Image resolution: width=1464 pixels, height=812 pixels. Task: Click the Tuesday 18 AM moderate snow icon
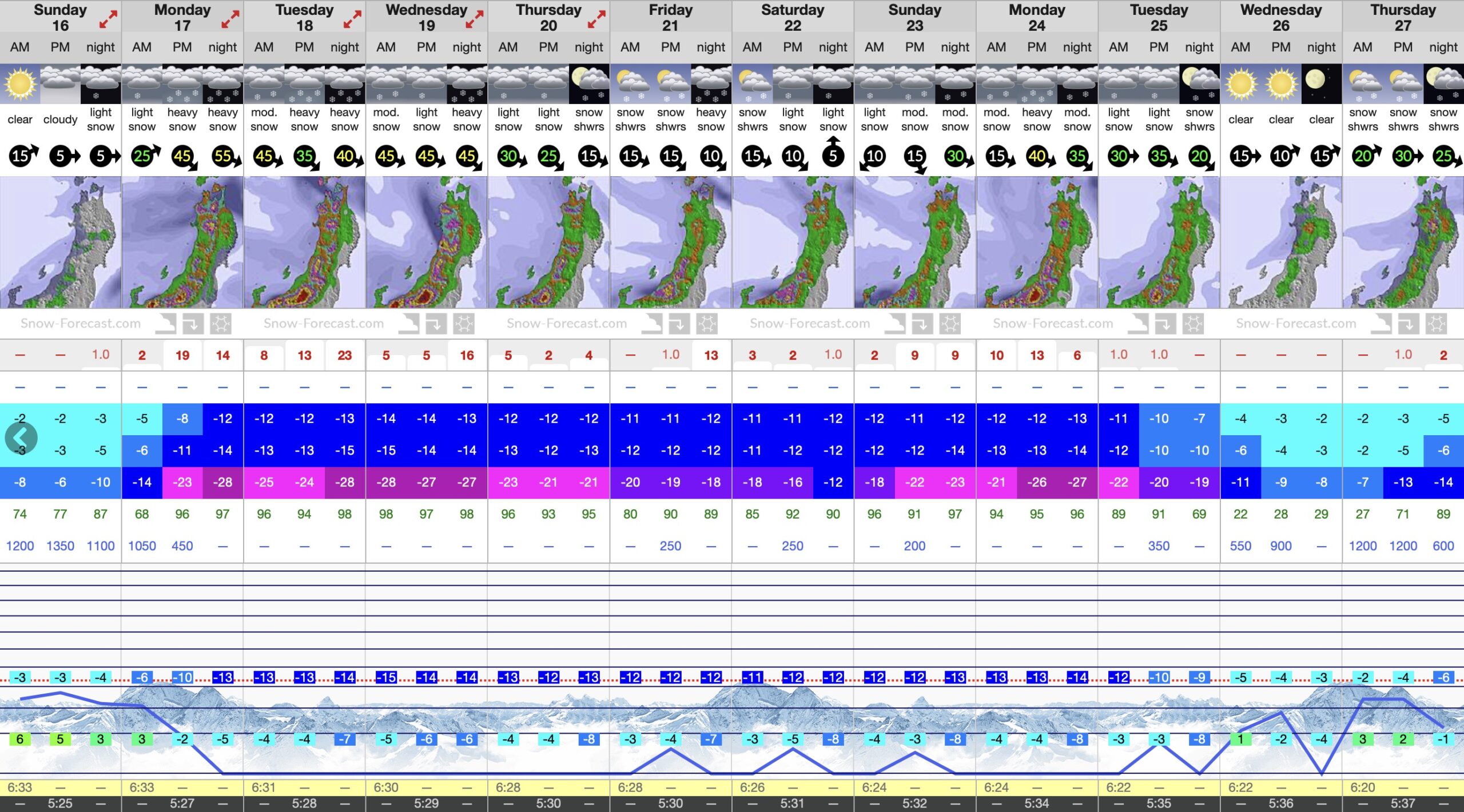pyautogui.click(x=264, y=84)
